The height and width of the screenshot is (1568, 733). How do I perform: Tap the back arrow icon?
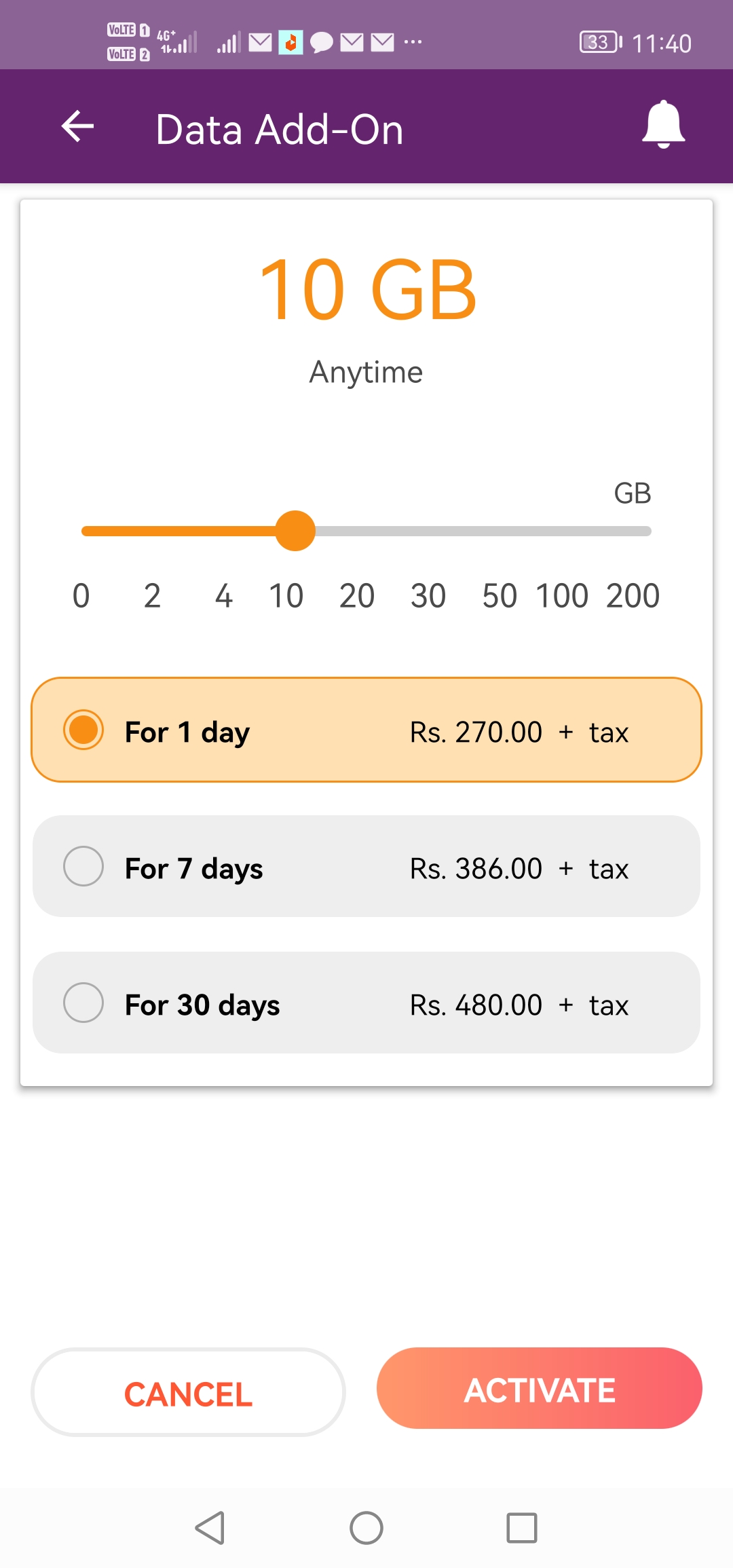tap(77, 127)
